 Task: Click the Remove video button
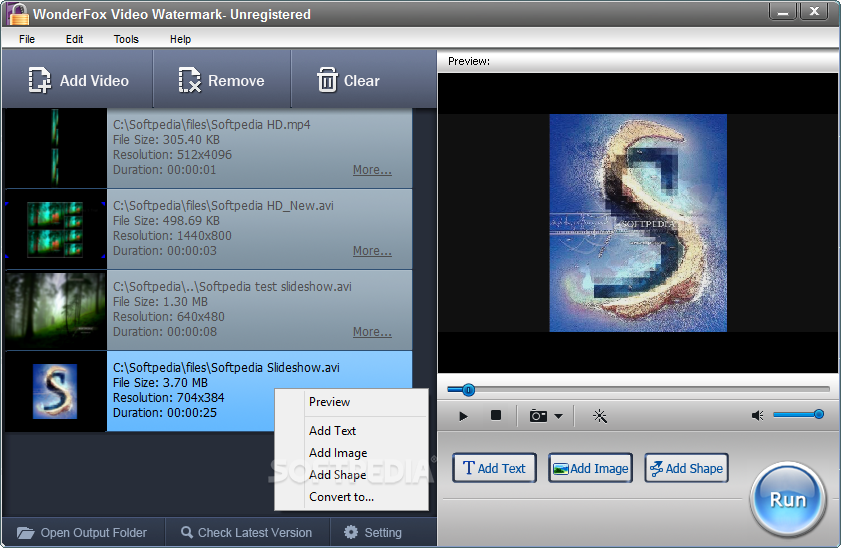coord(222,80)
